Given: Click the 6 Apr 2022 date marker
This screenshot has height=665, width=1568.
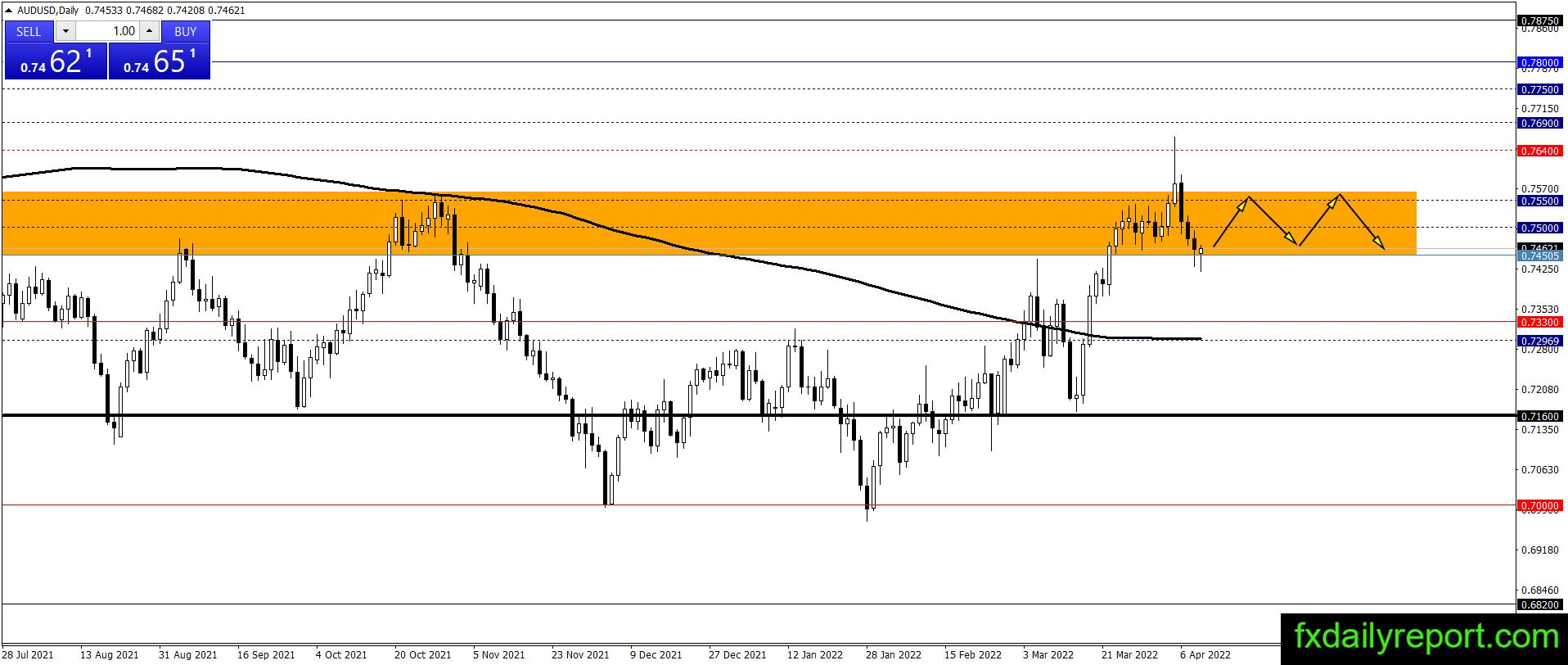Looking at the screenshot, I should 1205,655.
